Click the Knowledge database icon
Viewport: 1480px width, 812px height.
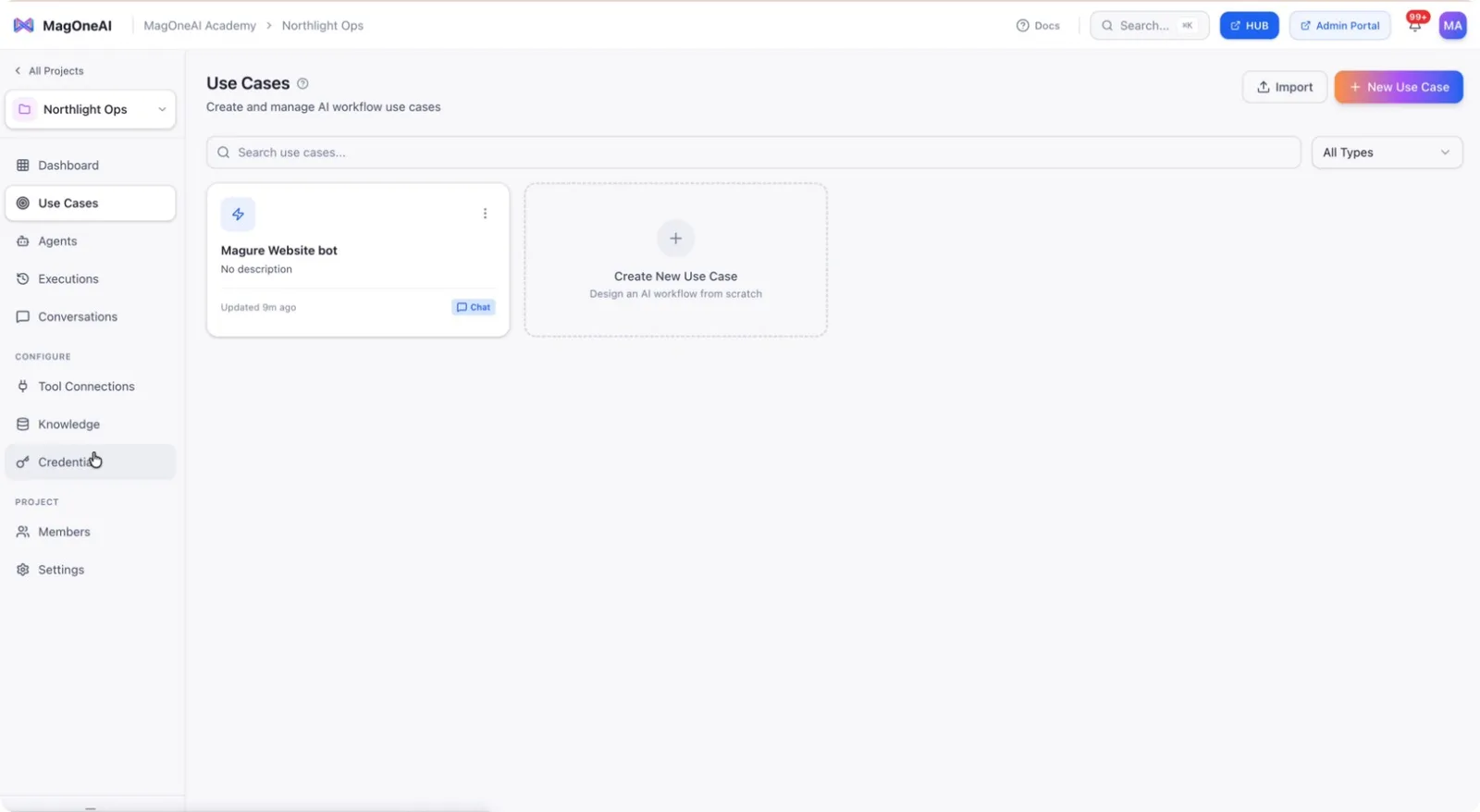[23, 424]
